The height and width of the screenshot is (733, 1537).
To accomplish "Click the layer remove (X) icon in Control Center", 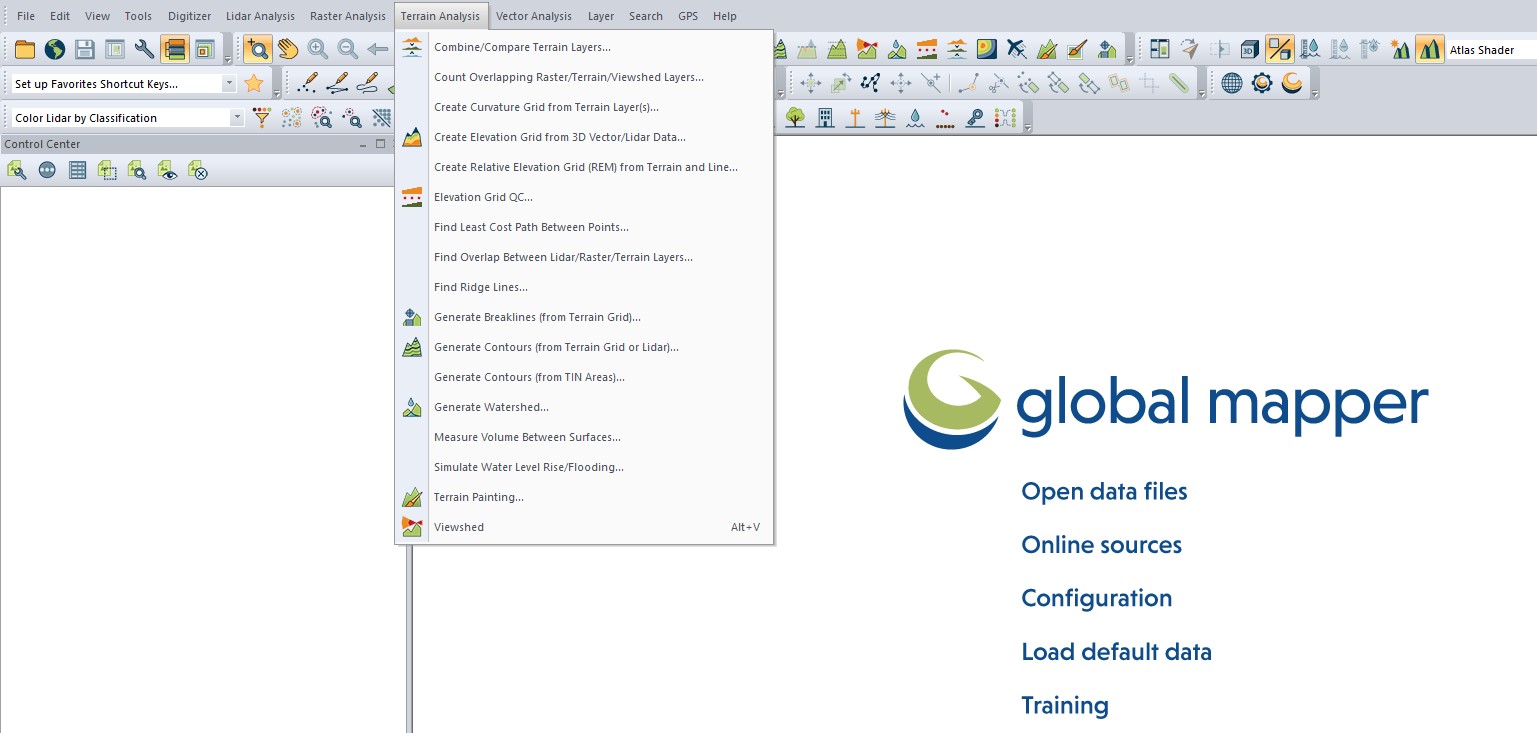I will coord(198,171).
